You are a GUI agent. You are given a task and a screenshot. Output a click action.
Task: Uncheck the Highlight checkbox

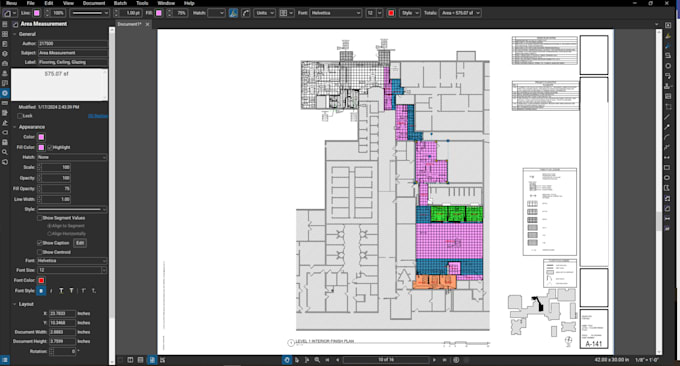pyautogui.click(x=50, y=147)
